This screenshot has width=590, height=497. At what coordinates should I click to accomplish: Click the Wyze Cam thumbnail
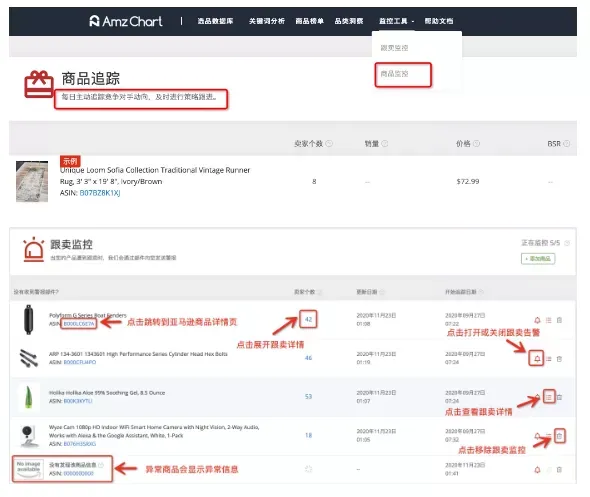[29, 436]
